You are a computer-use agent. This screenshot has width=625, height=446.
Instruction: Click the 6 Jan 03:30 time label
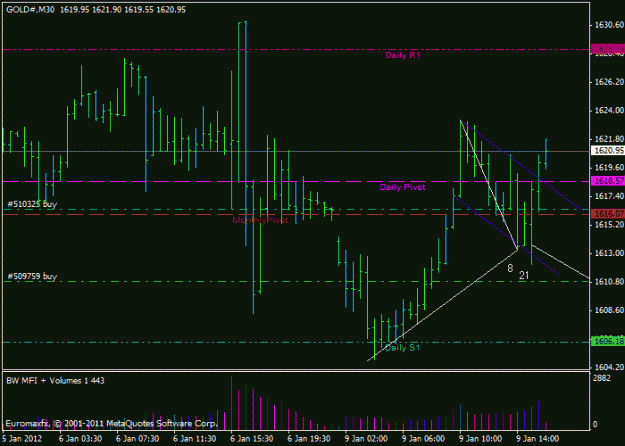[x=81, y=439]
